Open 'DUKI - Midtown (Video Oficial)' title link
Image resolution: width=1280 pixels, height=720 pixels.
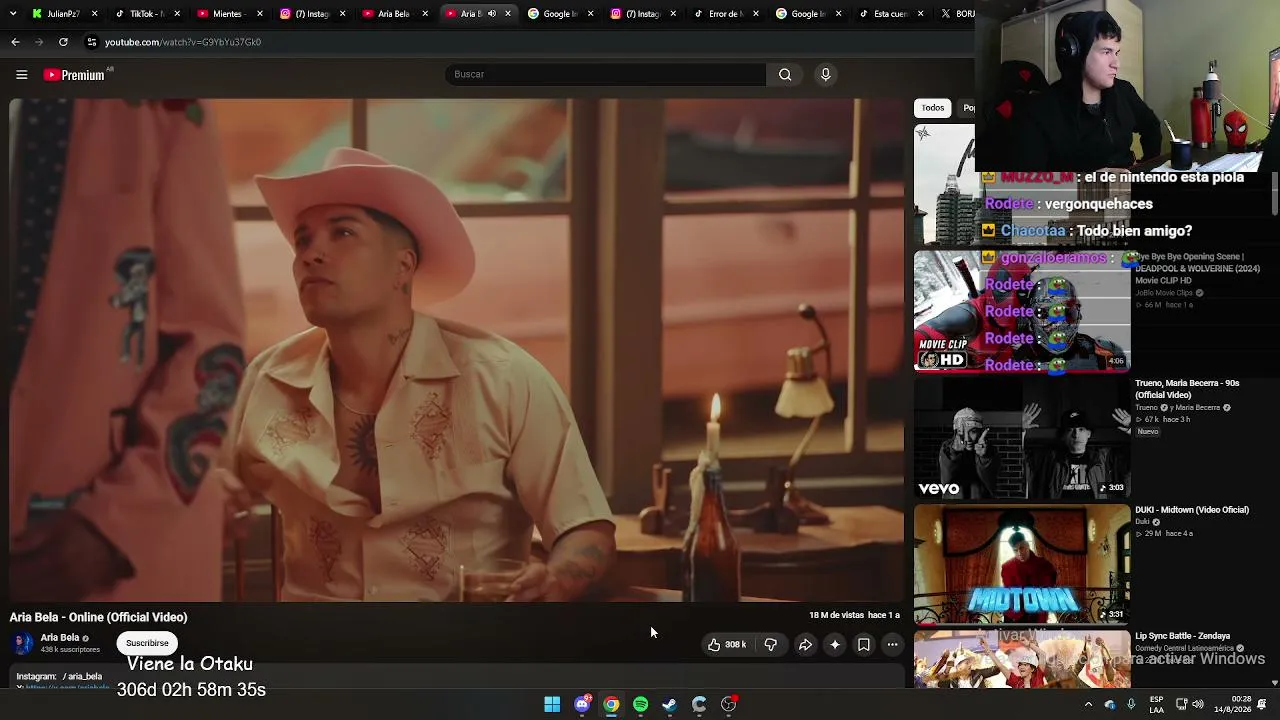tap(1192, 510)
